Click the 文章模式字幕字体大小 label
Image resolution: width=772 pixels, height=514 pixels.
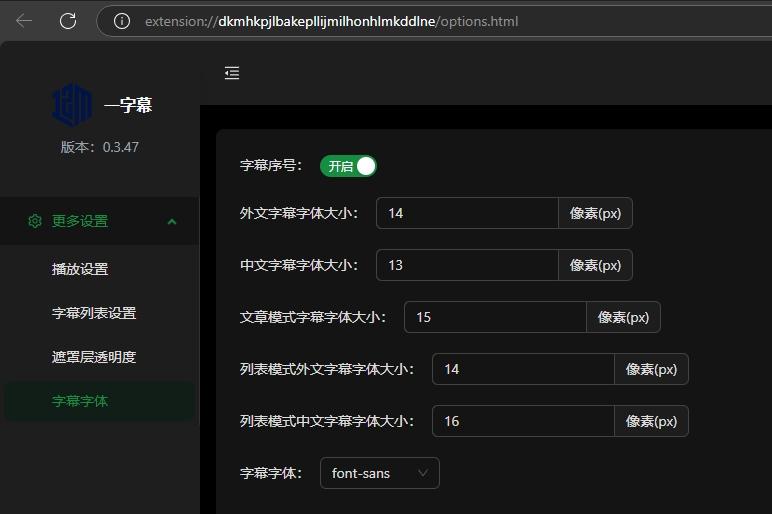313,317
